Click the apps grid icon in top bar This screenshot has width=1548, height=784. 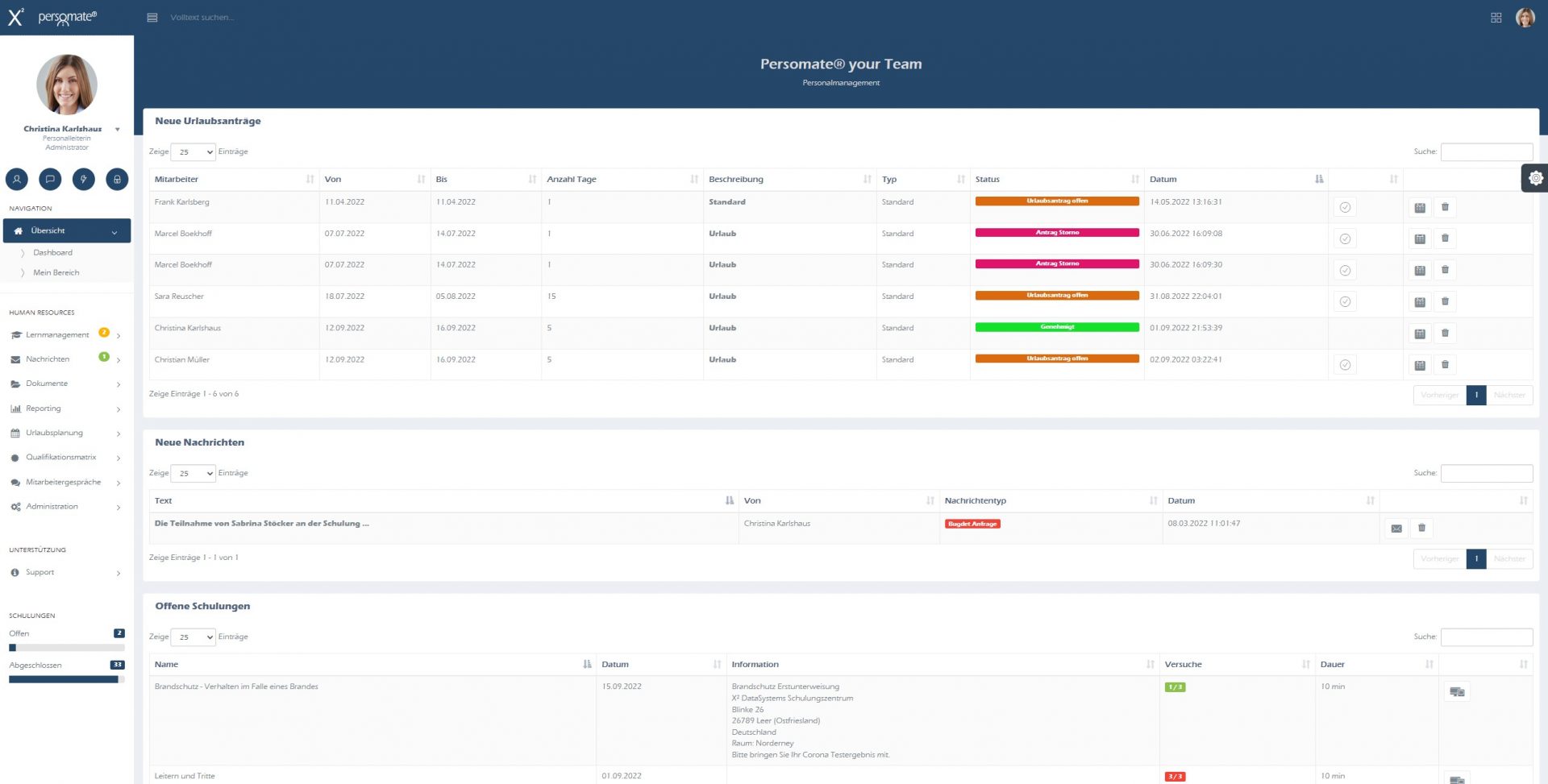pos(1496,18)
